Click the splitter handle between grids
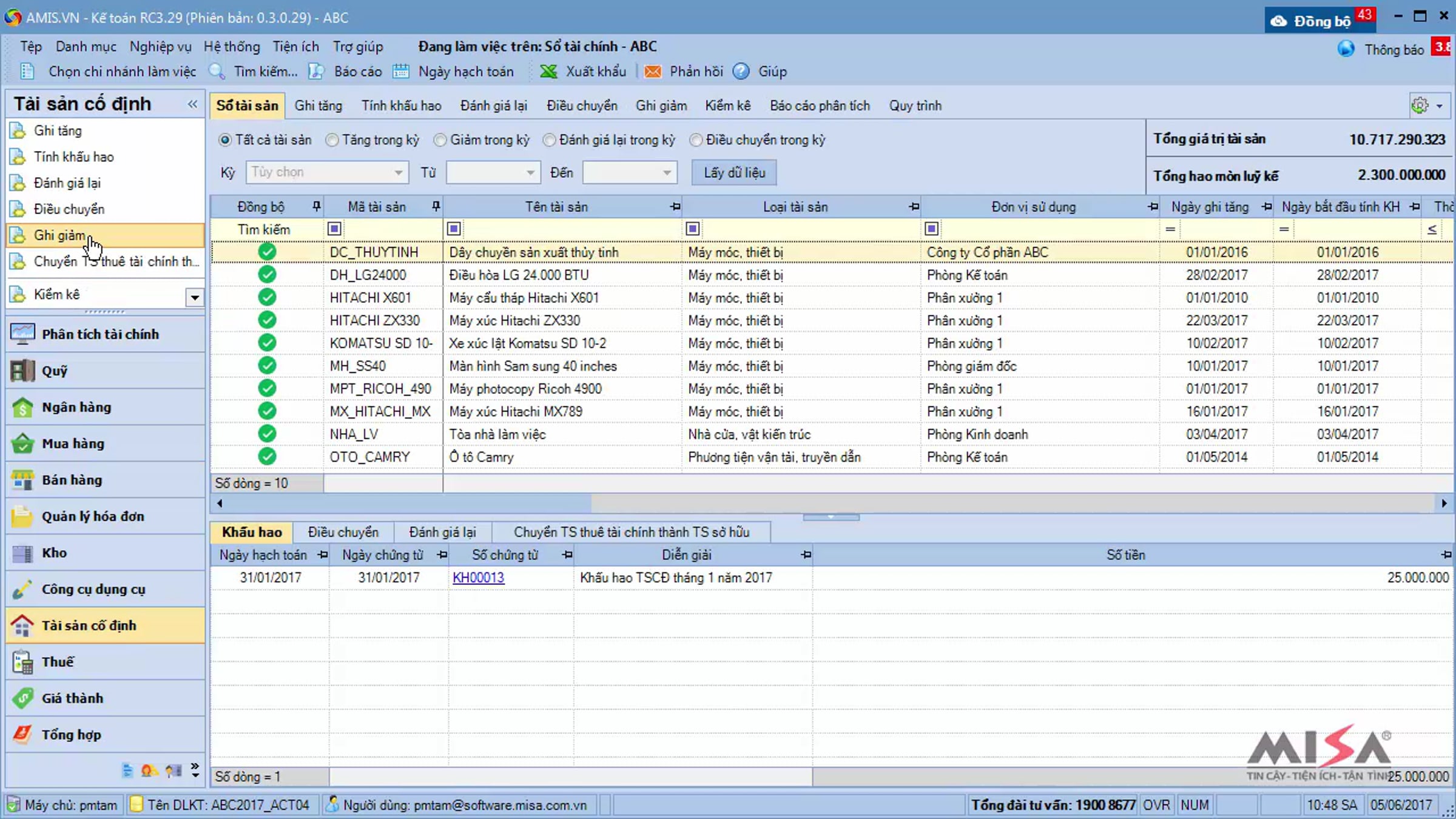Image resolution: width=1456 pixels, height=819 pixels. [x=831, y=517]
